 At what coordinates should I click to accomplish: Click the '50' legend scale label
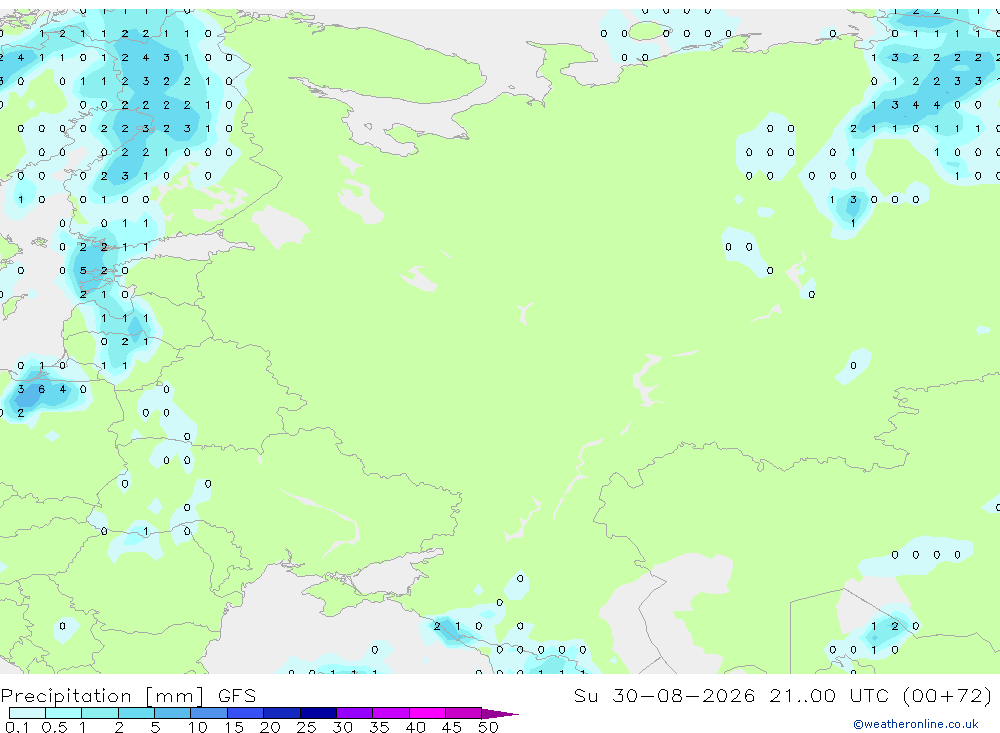pyautogui.click(x=488, y=727)
